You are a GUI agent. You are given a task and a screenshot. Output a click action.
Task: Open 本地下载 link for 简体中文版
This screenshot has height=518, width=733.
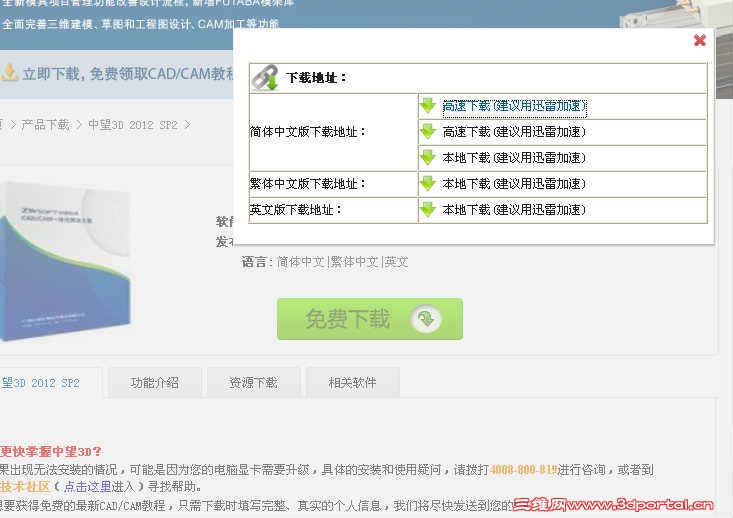(x=514, y=158)
